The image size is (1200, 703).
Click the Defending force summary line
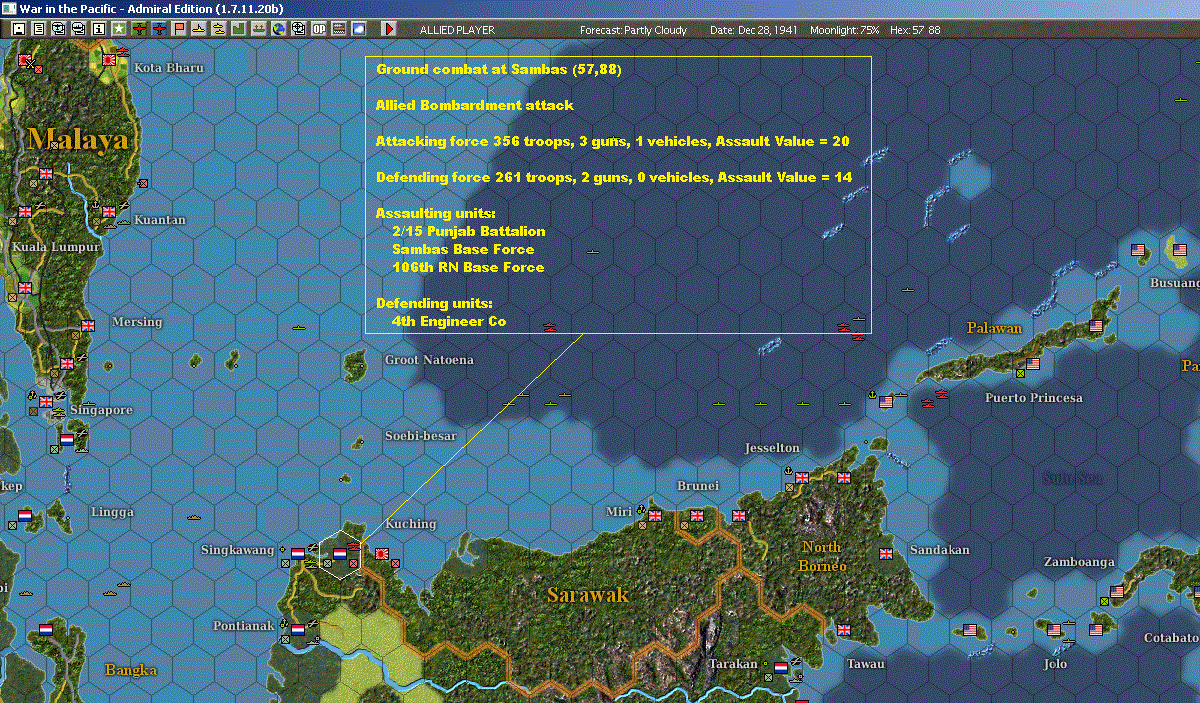[614, 177]
